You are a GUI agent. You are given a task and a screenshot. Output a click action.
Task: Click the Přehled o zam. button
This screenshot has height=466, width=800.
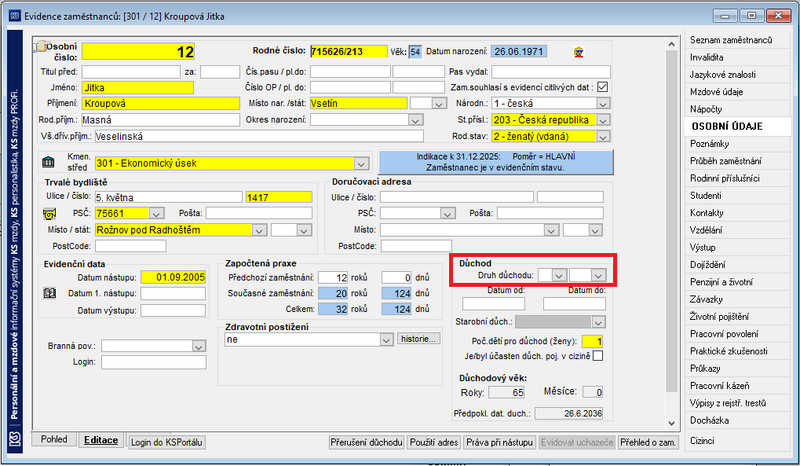[648, 443]
